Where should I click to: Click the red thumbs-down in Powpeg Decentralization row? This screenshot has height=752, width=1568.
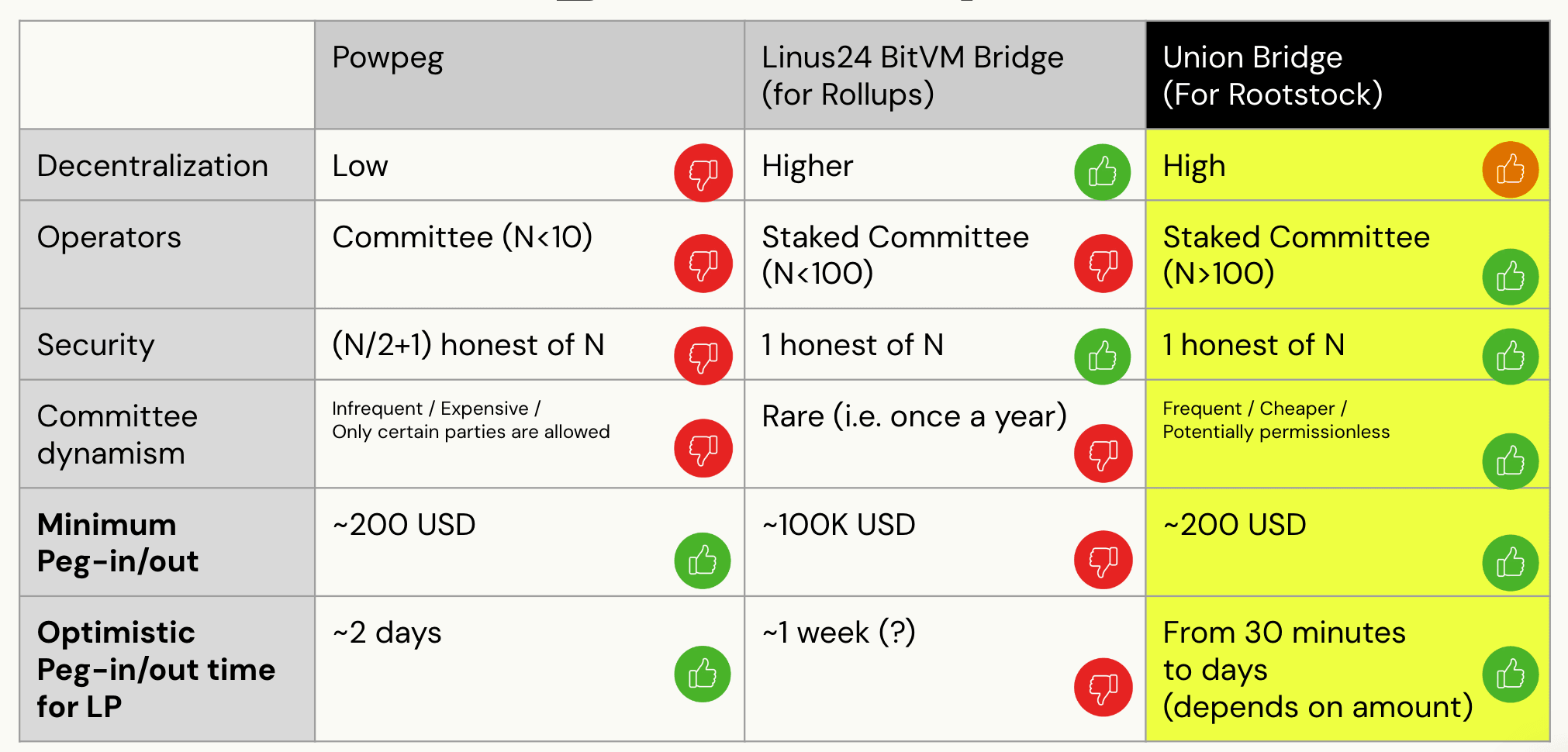pos(703,172)
